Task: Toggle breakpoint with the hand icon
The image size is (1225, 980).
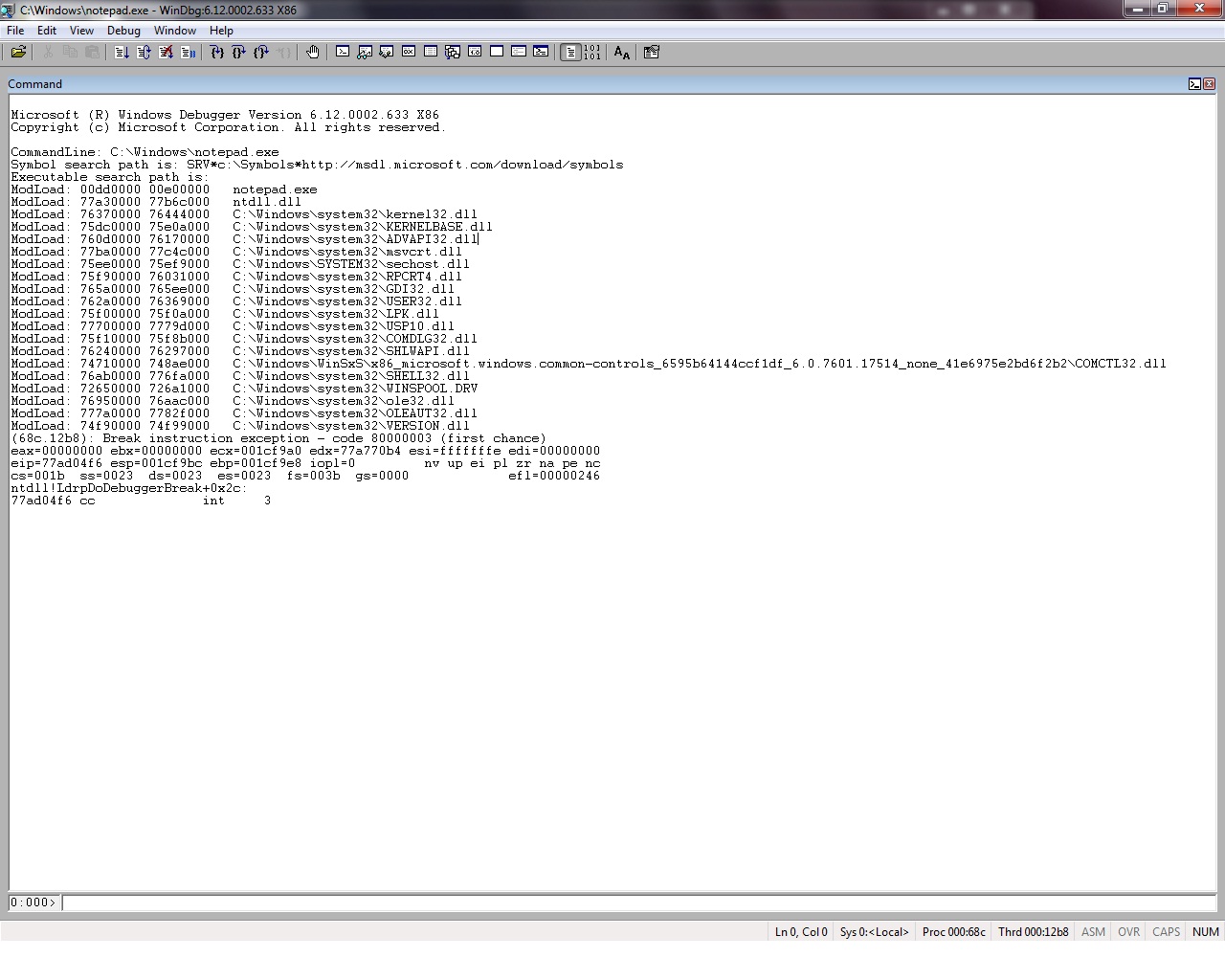Action: click(313, 53)
